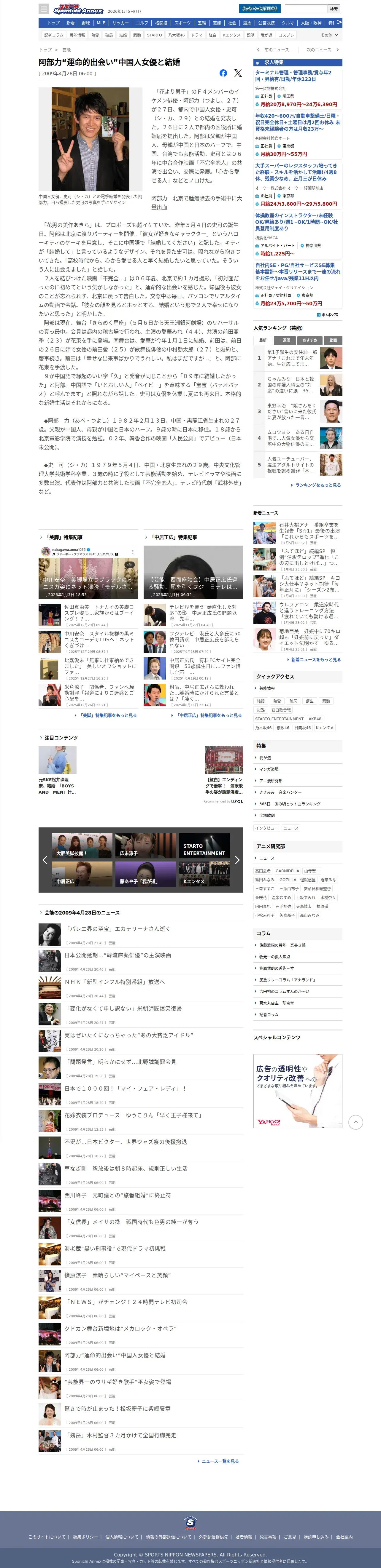Expand 牧元一の孤人焦点 column entry

point(298,957)
